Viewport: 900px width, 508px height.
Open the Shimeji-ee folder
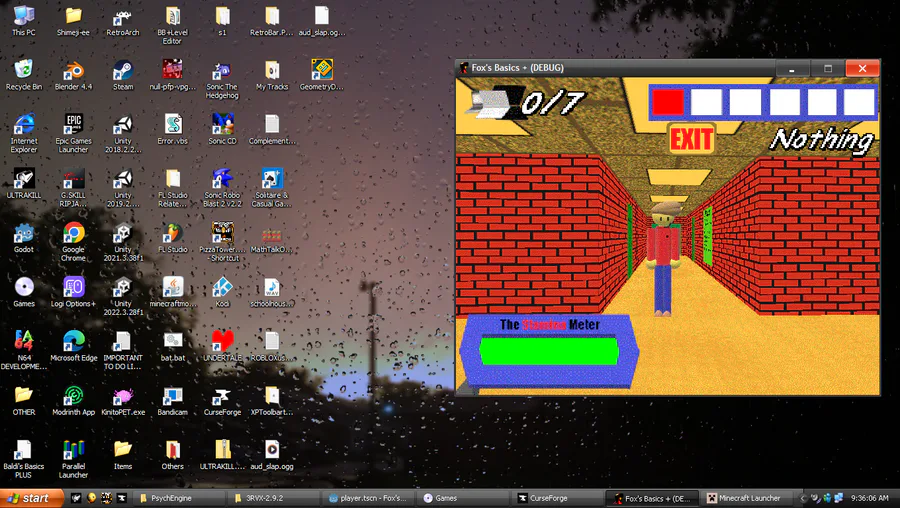[73, 21]
